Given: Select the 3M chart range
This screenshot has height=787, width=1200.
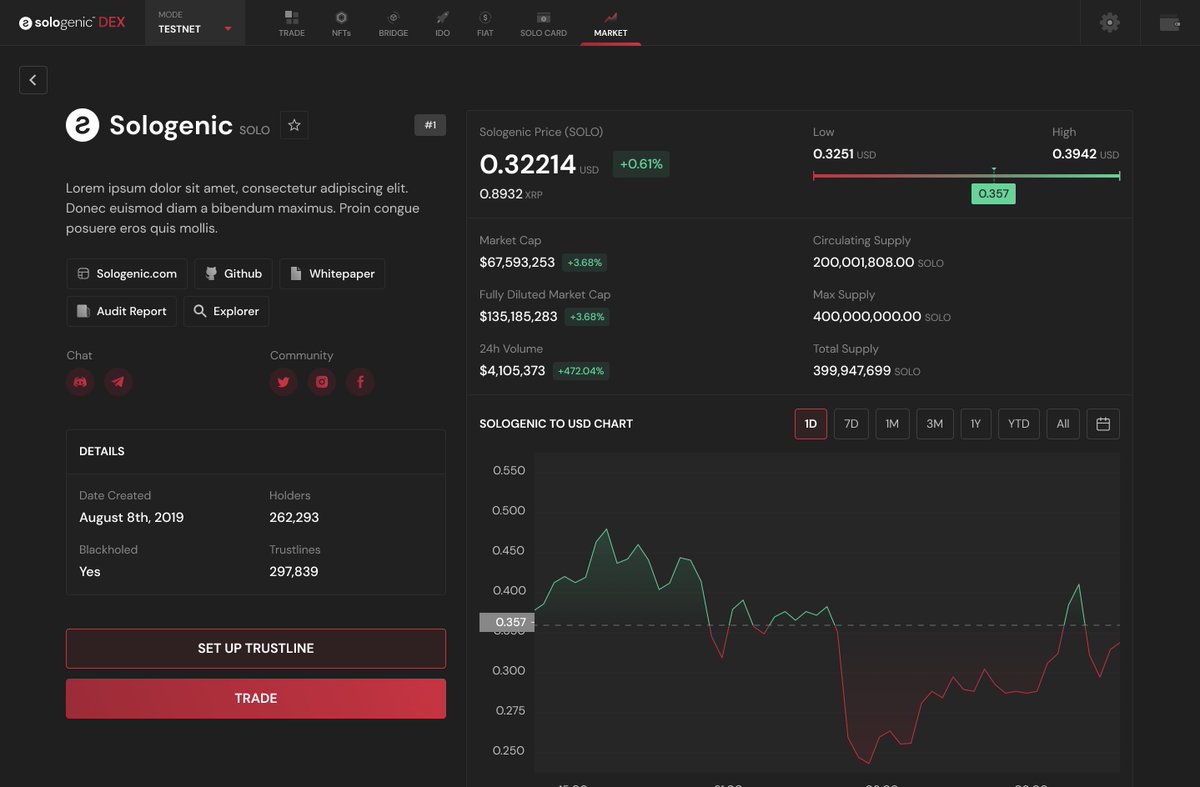Looking at the screenshot, I should 934,424.
